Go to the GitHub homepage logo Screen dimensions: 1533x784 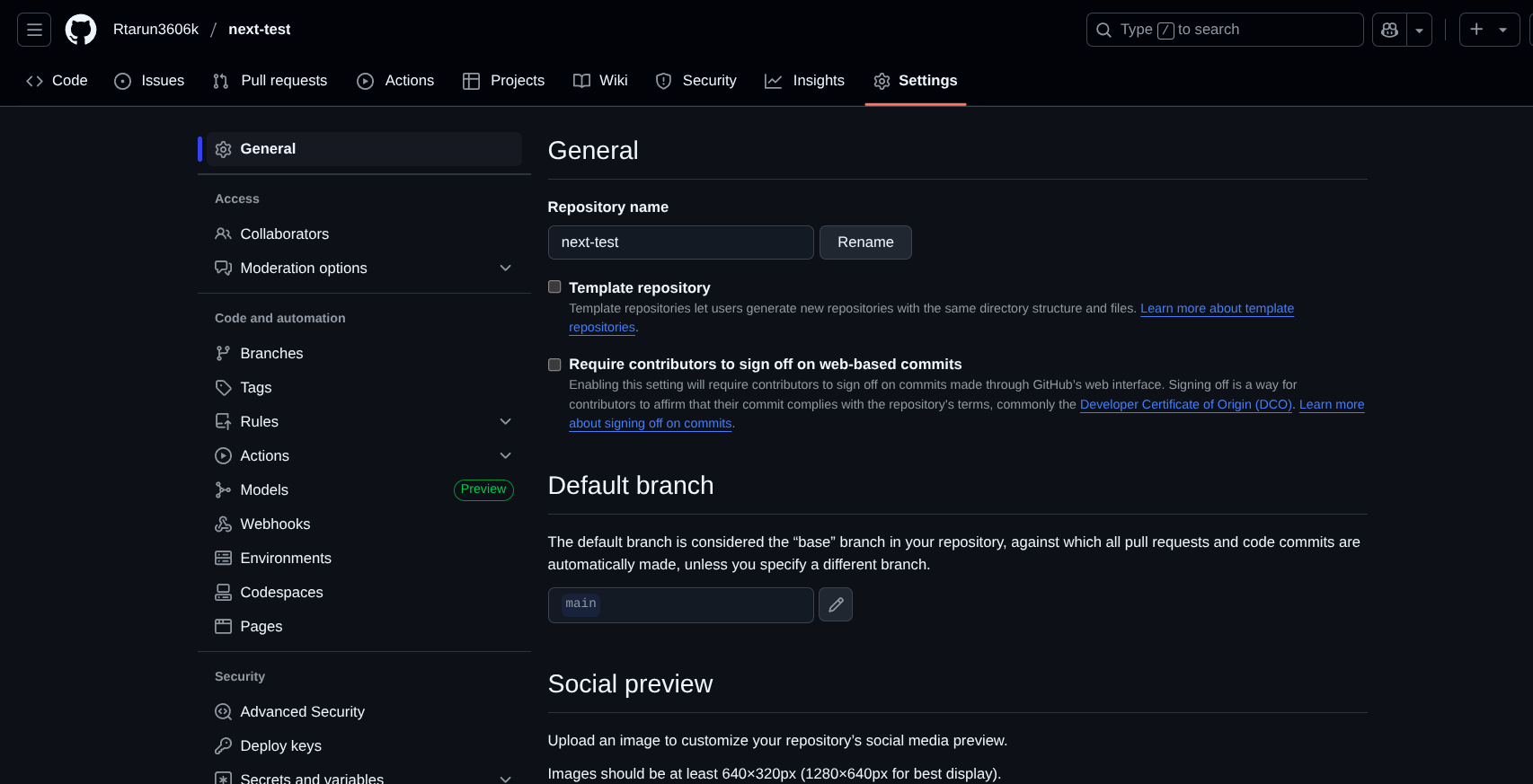click(x=81, y=30)
